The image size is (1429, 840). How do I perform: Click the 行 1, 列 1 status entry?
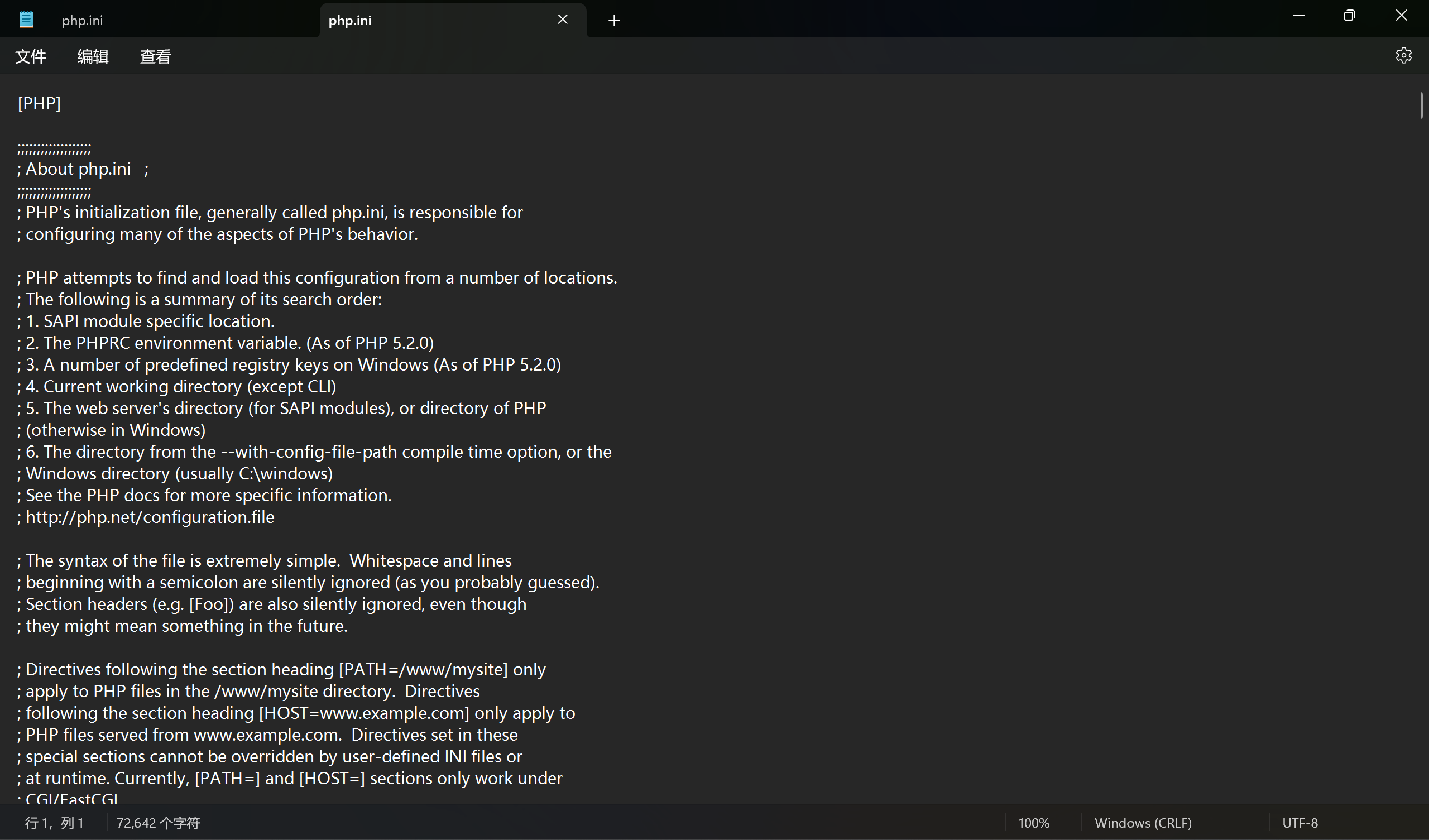pyautogui.click(x=55, y=823)
